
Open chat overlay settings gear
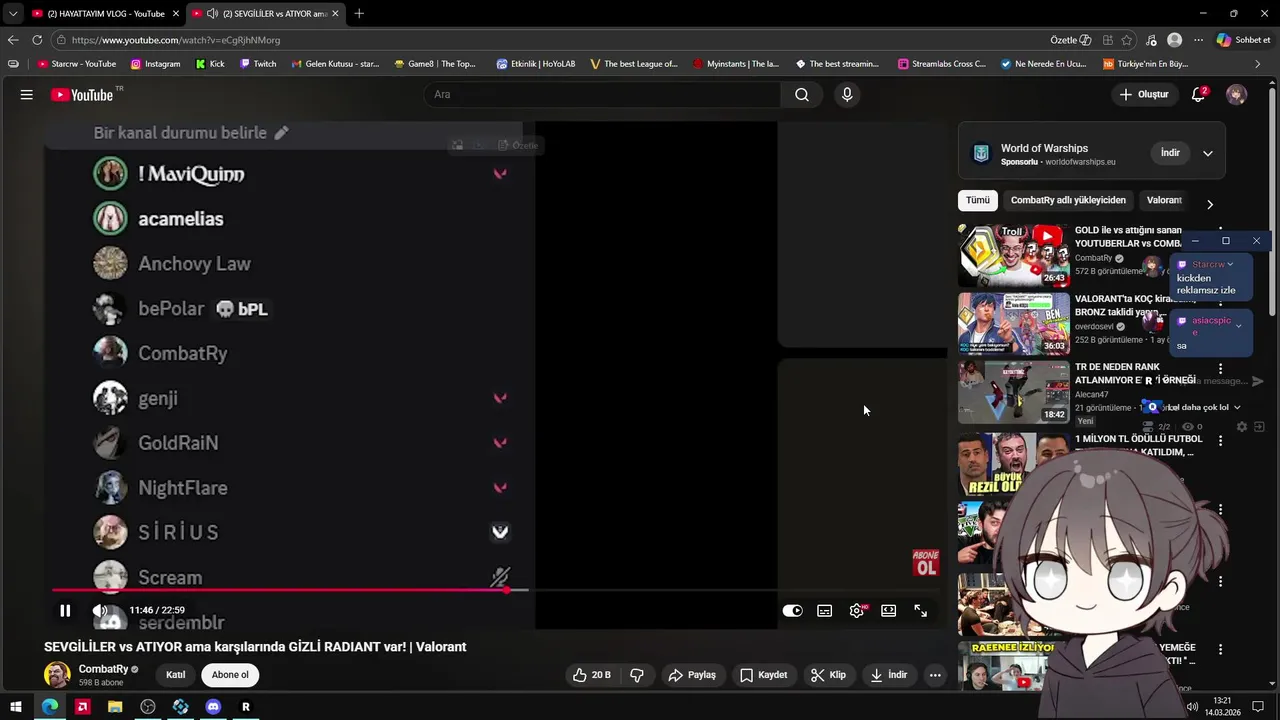tap(1242, 427)
